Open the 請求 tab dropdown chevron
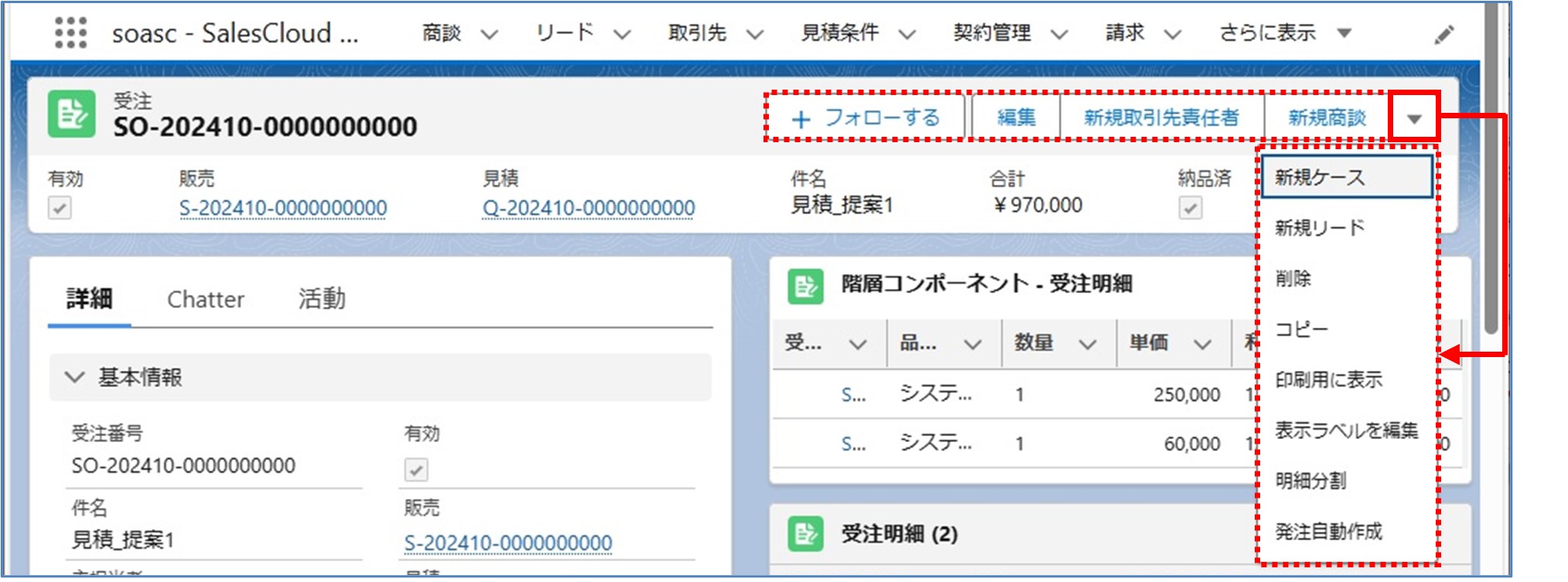This screenshot has height=582, width=1568. (1173, 34)
